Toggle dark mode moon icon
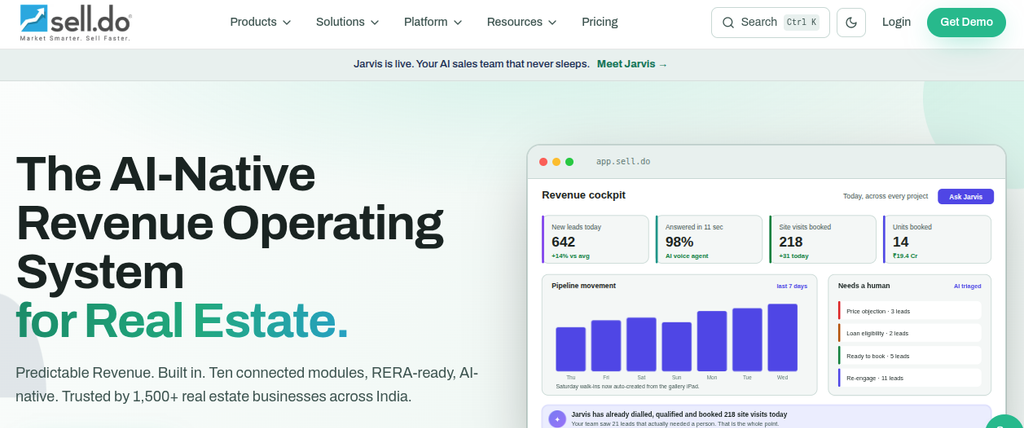Image resolution: width=1024 pixels, height=428 pixels. click(851, 22)
